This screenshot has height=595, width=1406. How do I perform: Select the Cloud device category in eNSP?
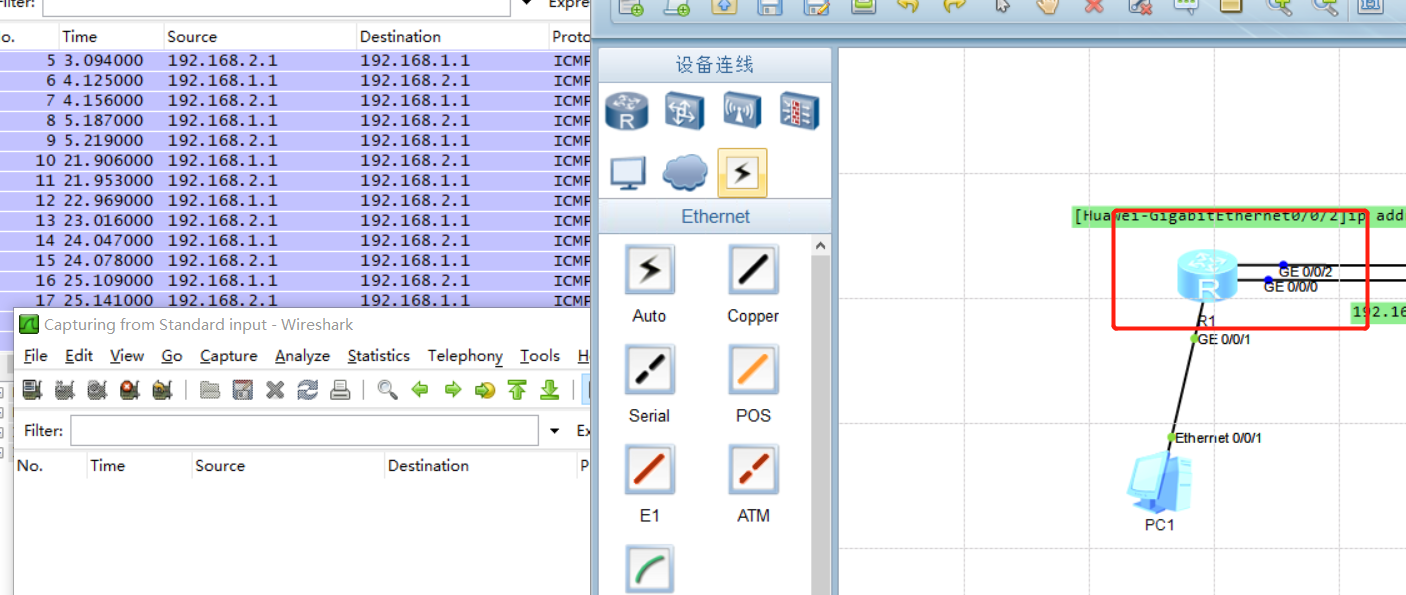coord(685,173)
